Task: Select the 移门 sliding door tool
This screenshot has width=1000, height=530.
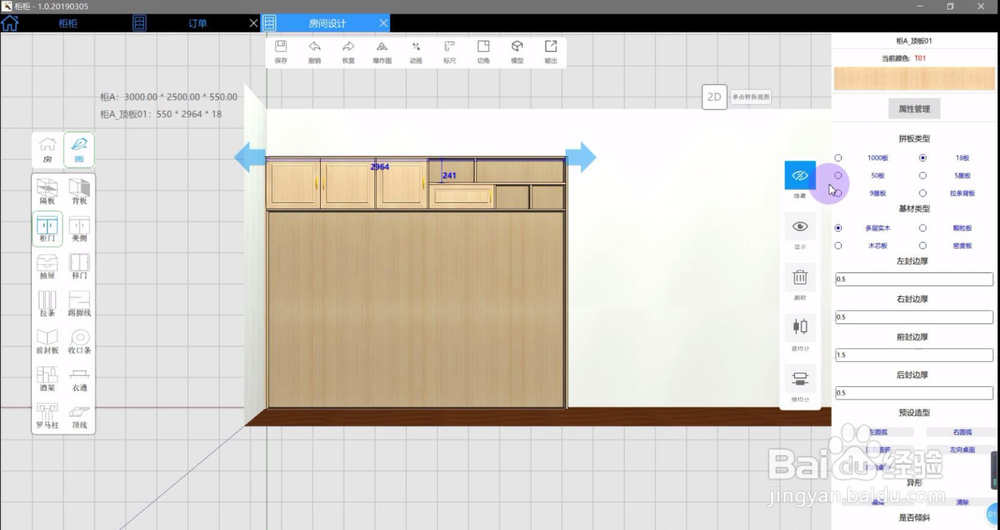Action: (79, 267)
